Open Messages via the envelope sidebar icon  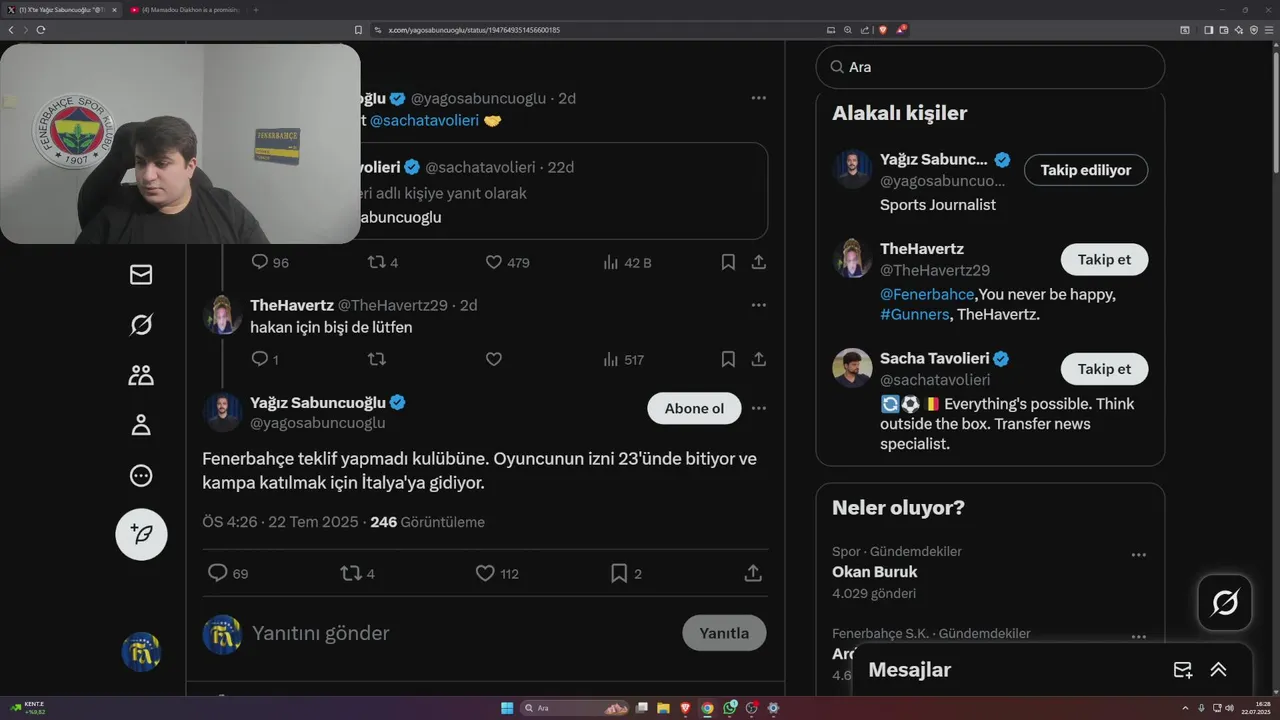pyautogui.click(x=141, y=274)
